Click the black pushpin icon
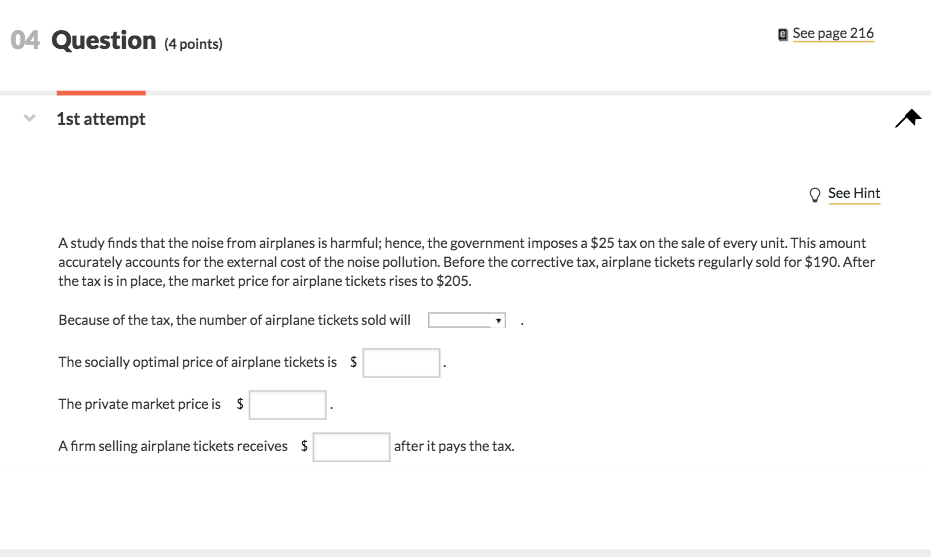 coord(907,119)
